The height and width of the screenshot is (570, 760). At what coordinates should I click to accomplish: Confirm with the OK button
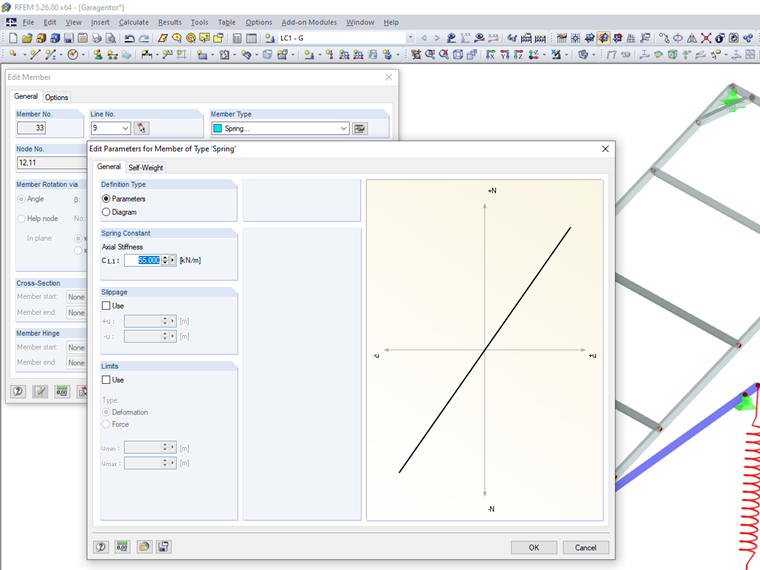534,547
